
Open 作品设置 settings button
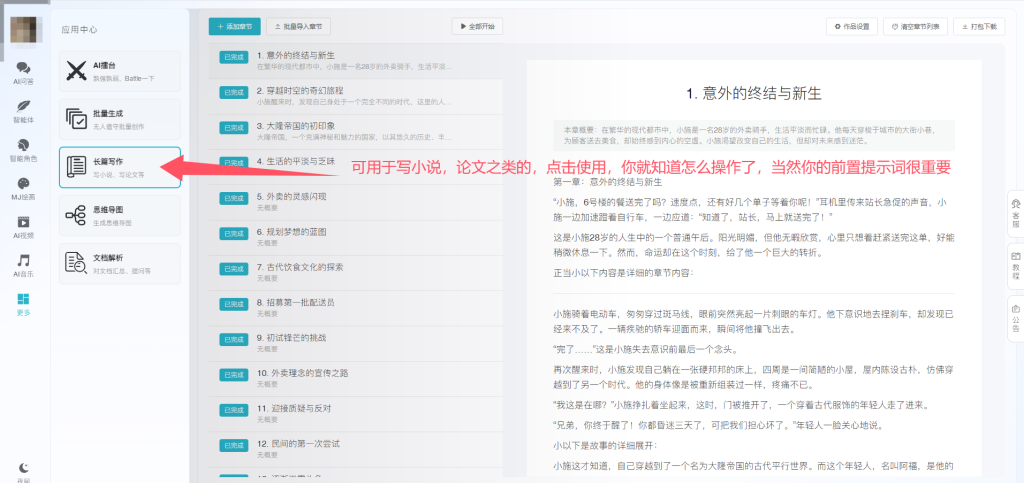pos(852,26)
